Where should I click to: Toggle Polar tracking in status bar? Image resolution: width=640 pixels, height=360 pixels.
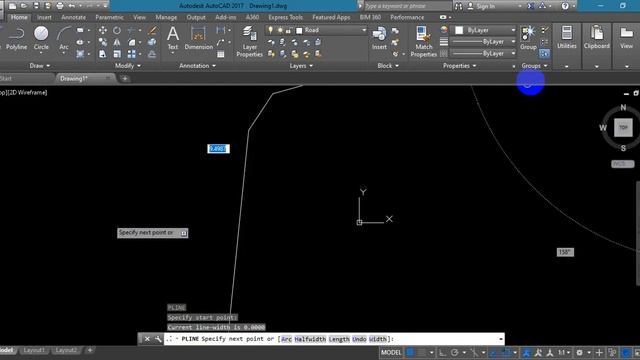tap(455, 352)
